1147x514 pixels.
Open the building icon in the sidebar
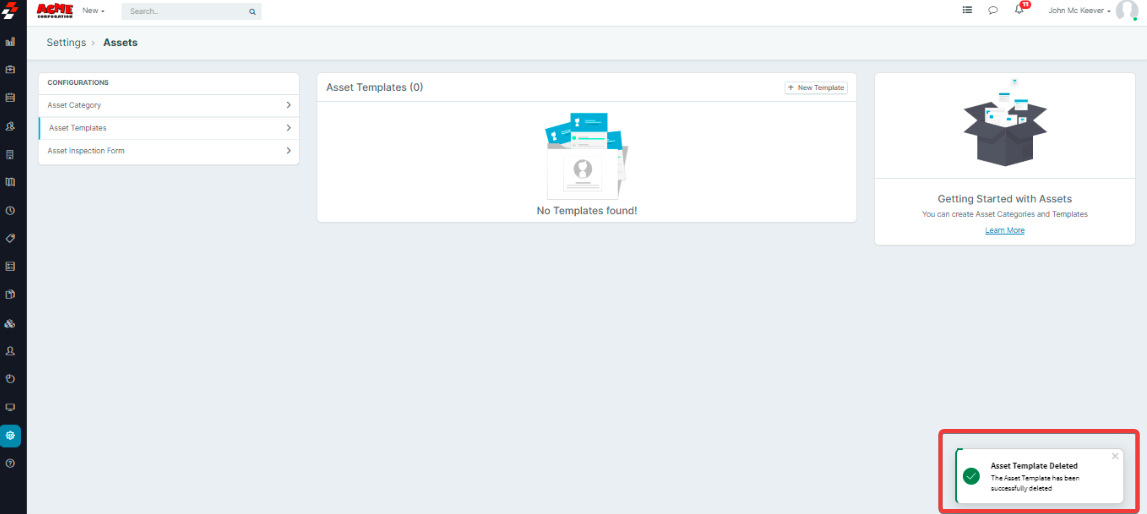(10, 154)
